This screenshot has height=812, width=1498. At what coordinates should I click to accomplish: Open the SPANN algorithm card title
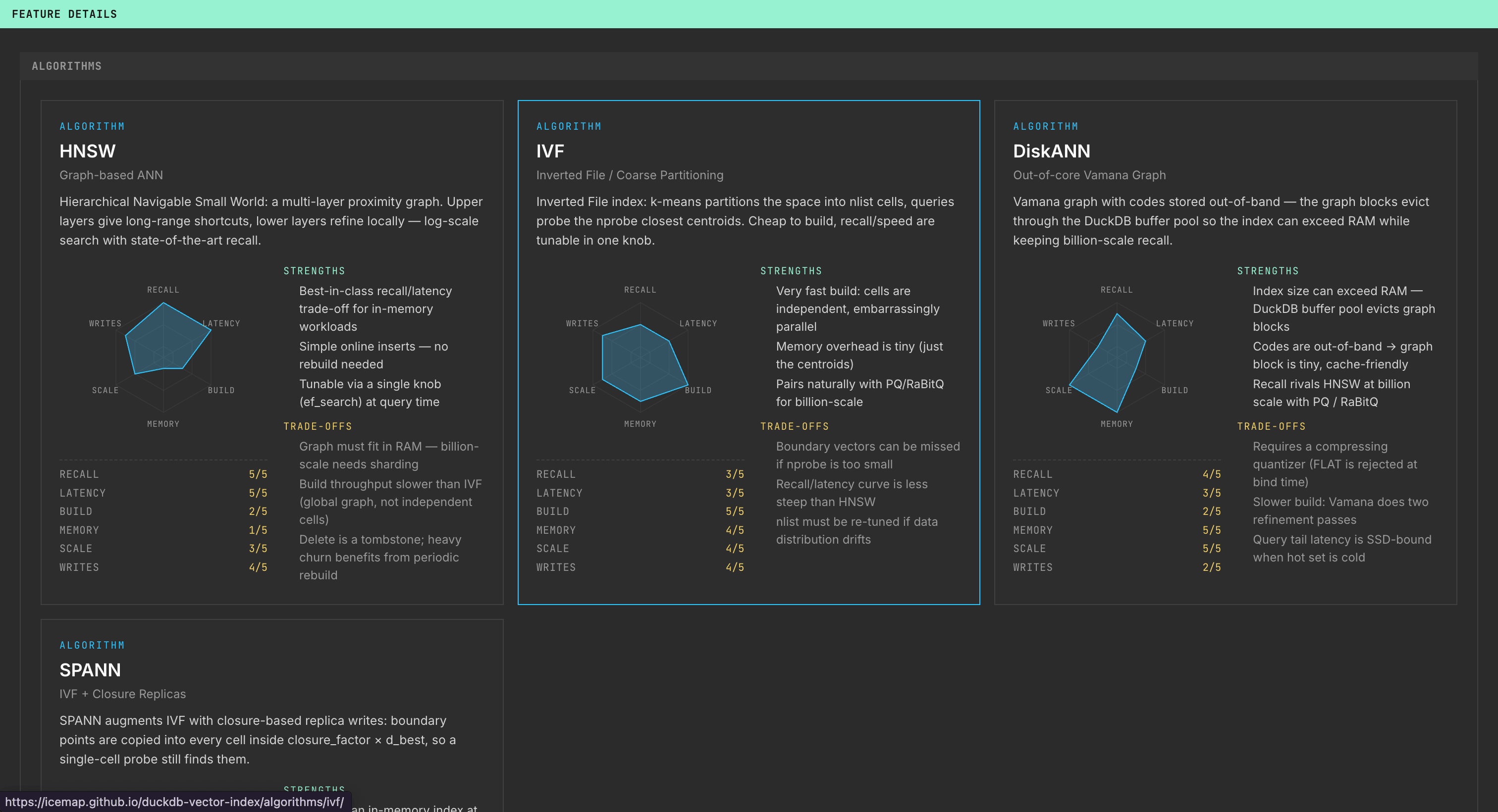pos(90,669)
